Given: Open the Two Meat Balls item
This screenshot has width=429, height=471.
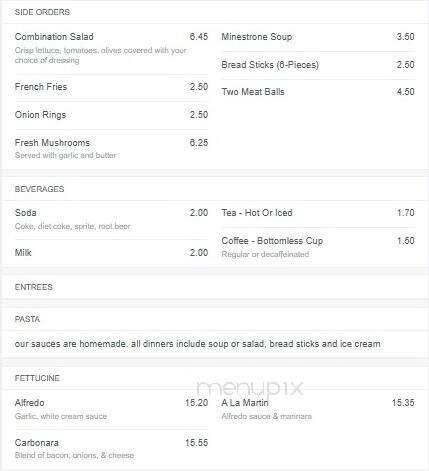Looking at the screenshot, I should [x=318, y=92].
